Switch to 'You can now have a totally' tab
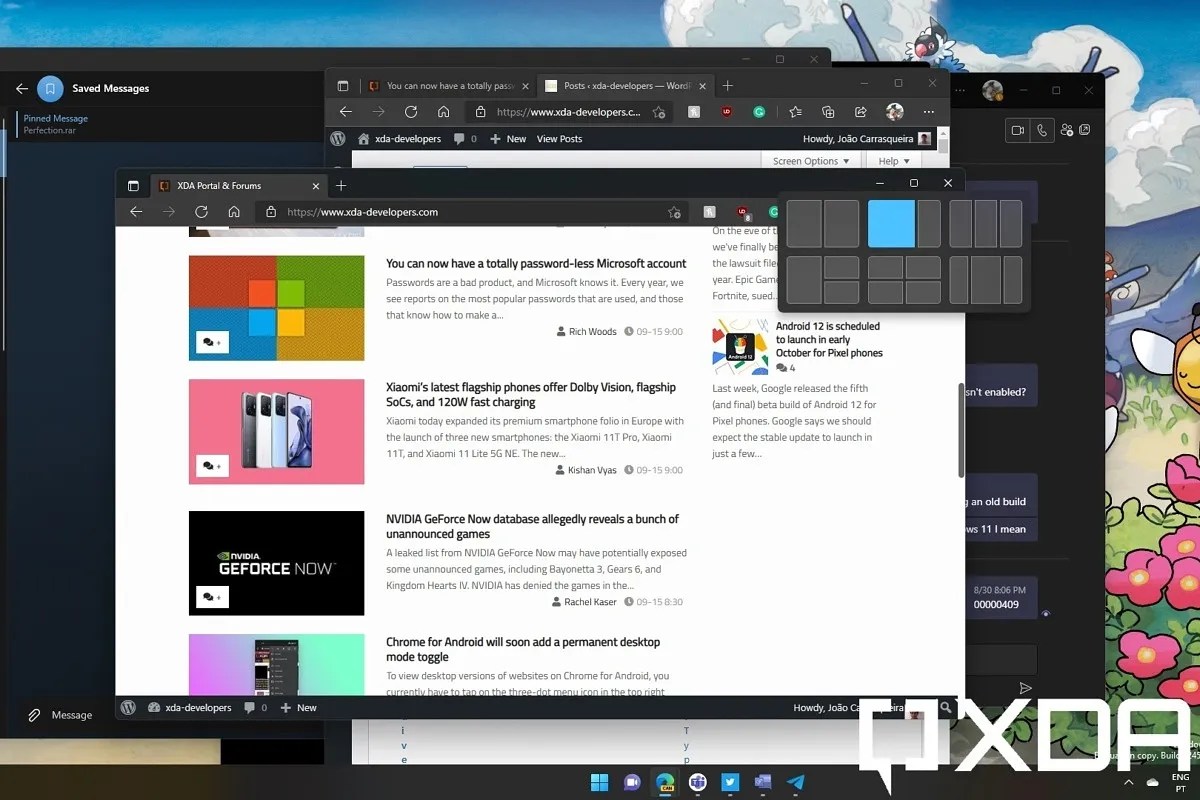Viewport: 1200px width, 800px height. [446, 86]
